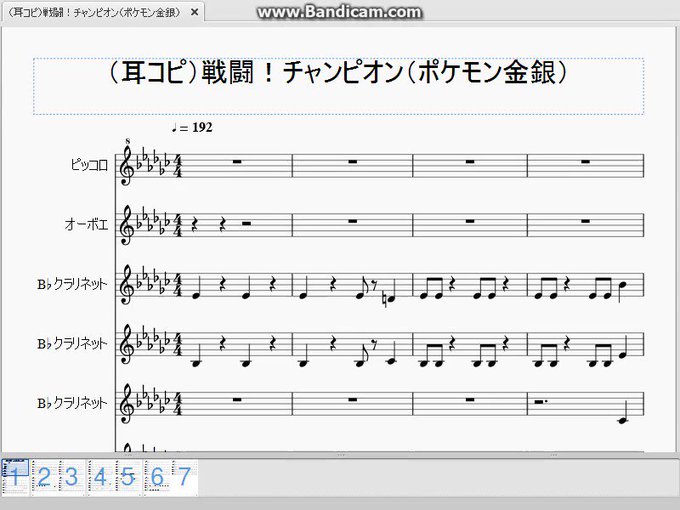Open page 2 thumbnail in navigator

[x=44, y=477]
